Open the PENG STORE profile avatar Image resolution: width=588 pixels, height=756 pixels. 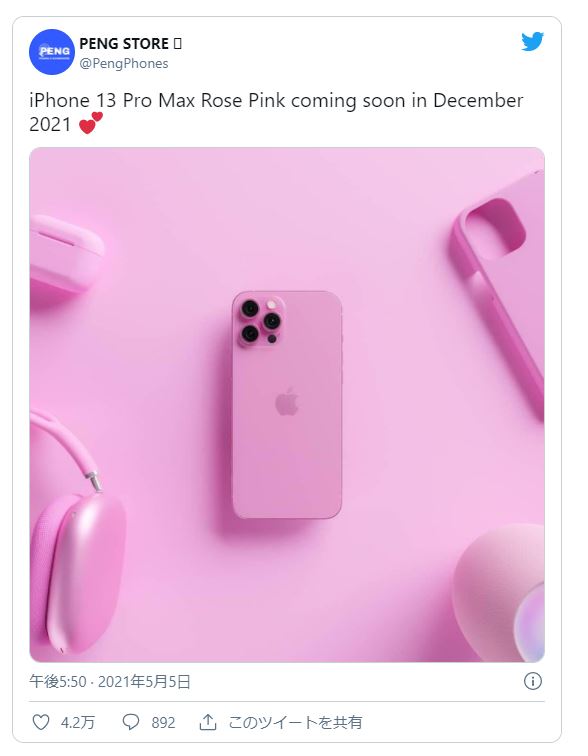pyautogui.click(x=52, y=52)
